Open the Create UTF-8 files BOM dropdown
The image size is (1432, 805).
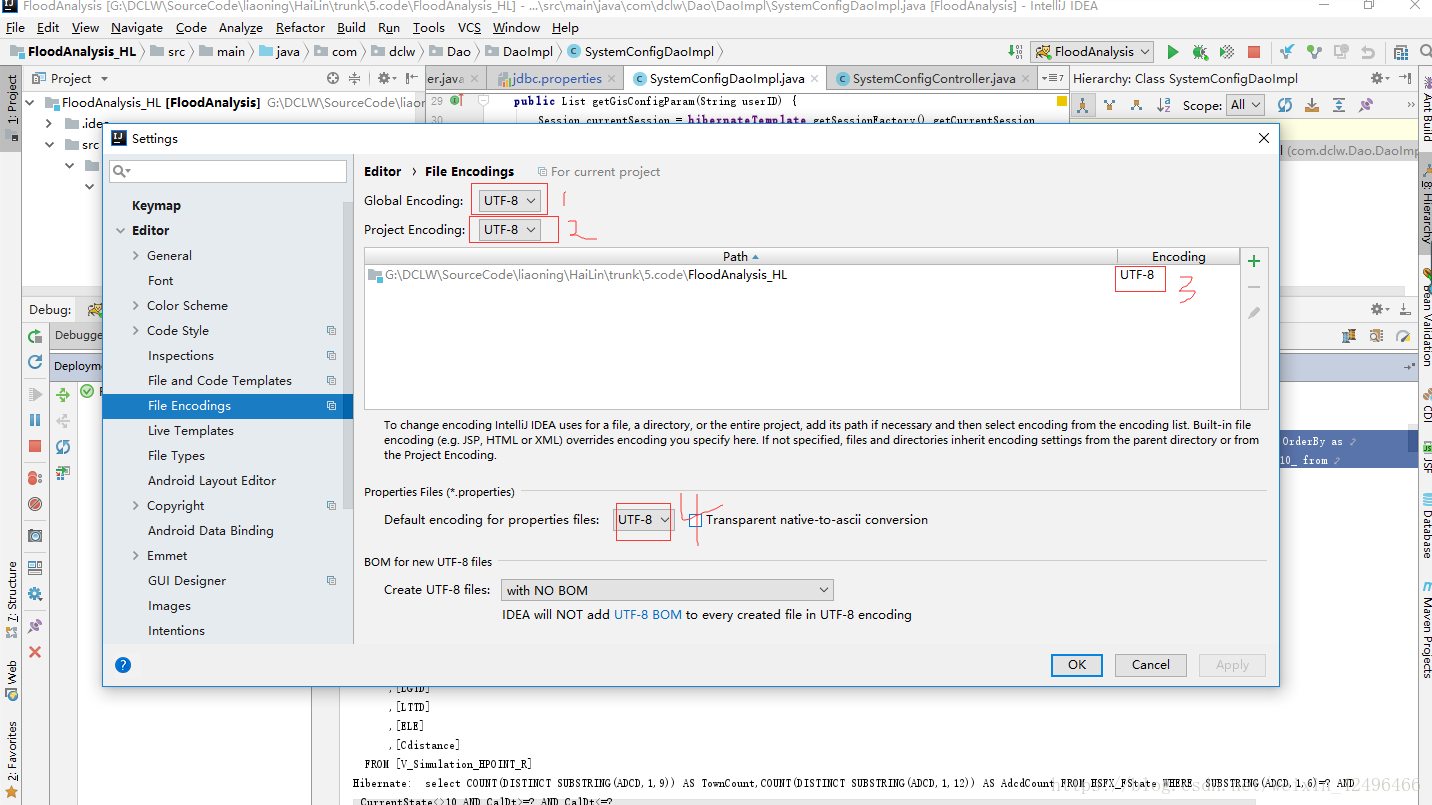tap(668, 590)
